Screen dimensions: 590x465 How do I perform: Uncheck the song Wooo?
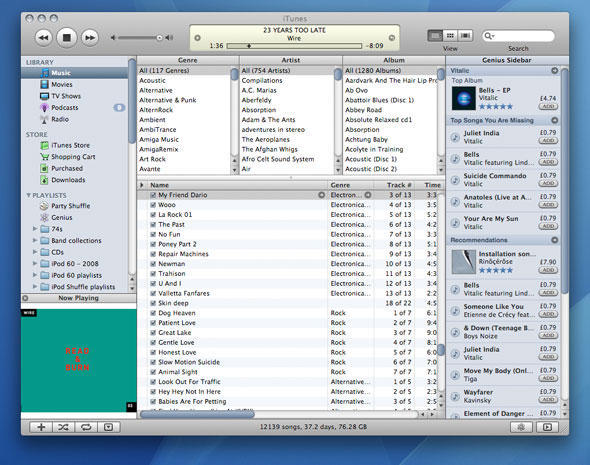click(153, 205)
